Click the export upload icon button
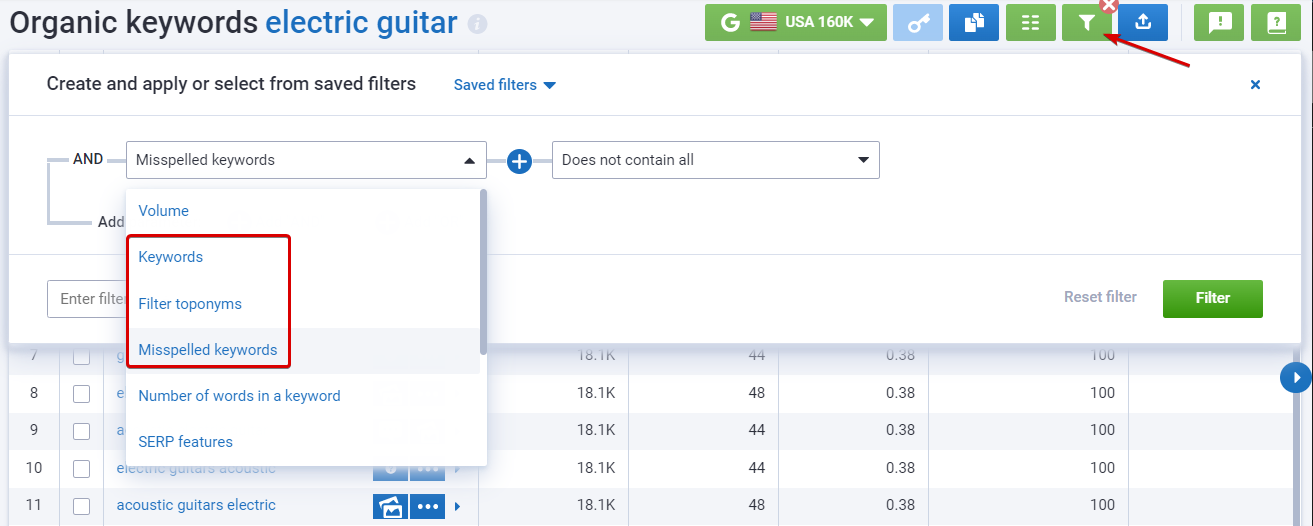 [x=1143, y=22]
